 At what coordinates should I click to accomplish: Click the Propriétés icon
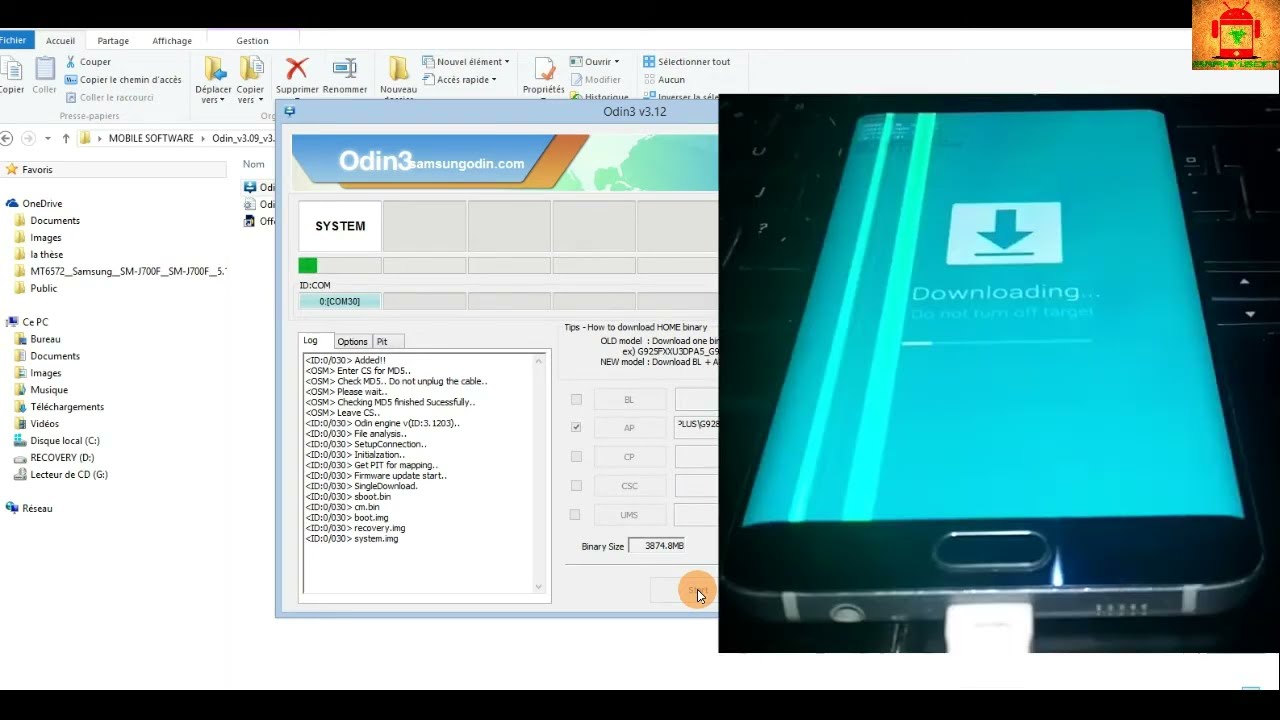click(544, 68)
